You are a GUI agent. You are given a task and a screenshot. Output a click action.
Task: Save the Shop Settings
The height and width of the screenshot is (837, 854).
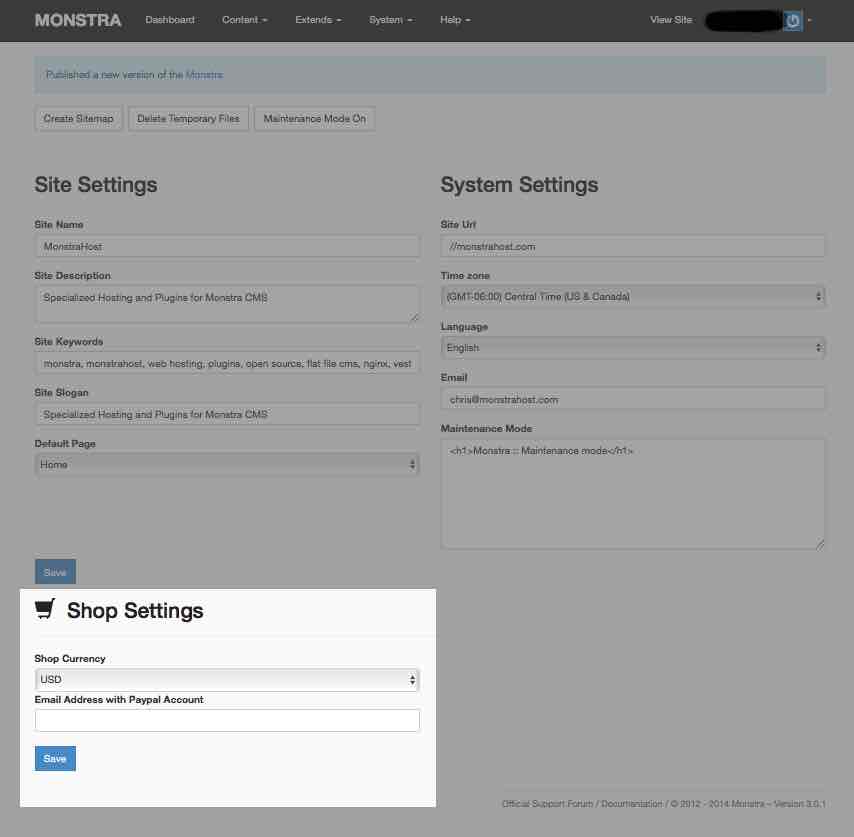[x=54, y=758]
